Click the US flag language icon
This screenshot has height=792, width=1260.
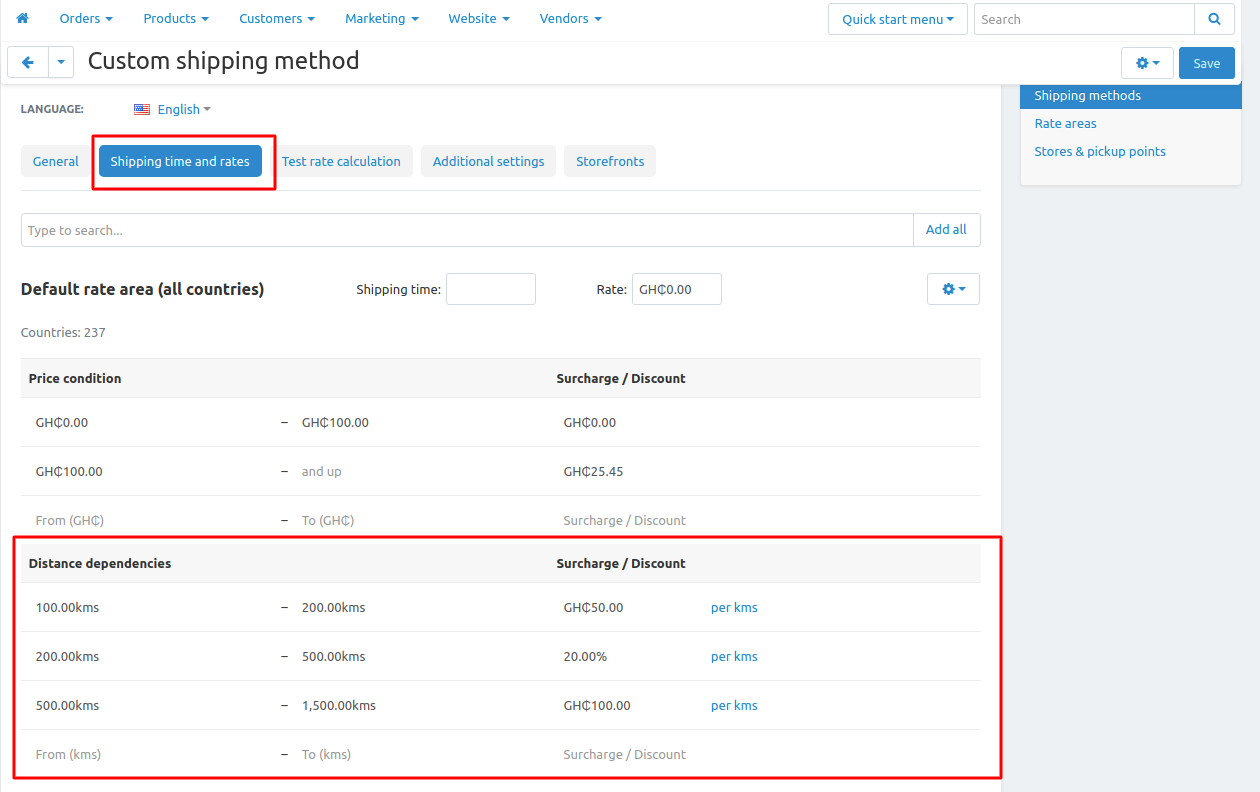[x=142, y=109]
